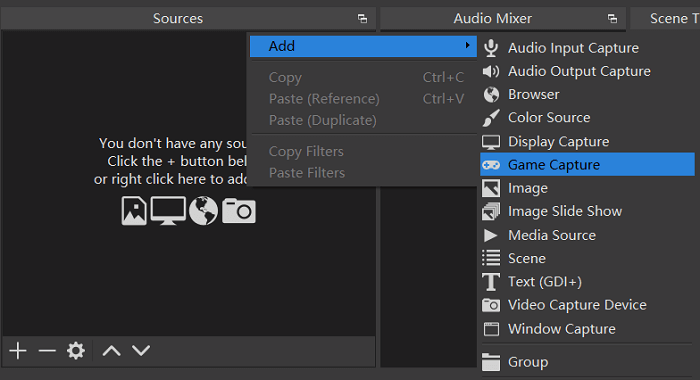Add a Group from the submenu

pos(587,362)
